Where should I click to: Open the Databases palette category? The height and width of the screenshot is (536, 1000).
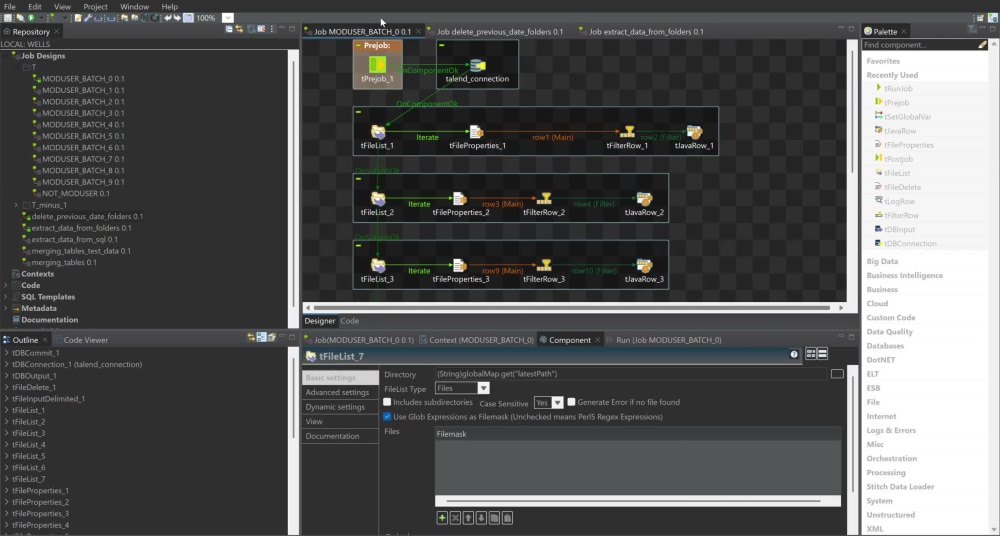885,346
